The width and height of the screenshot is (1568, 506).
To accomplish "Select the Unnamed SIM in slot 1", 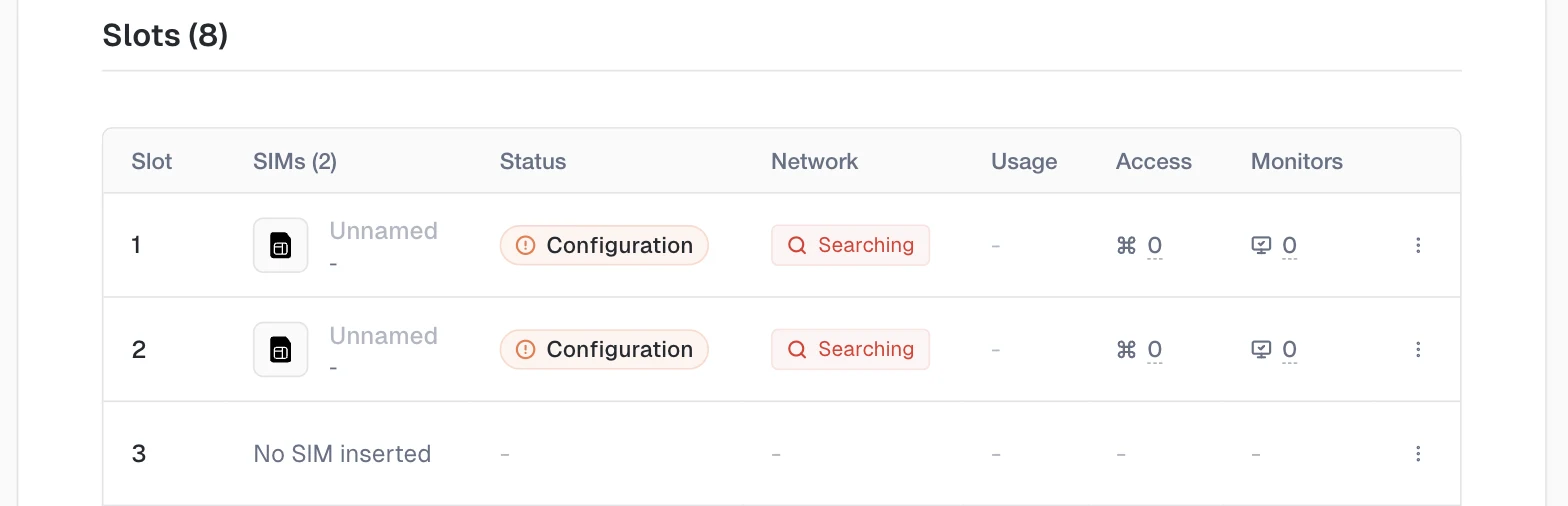I will pos(384,231).
